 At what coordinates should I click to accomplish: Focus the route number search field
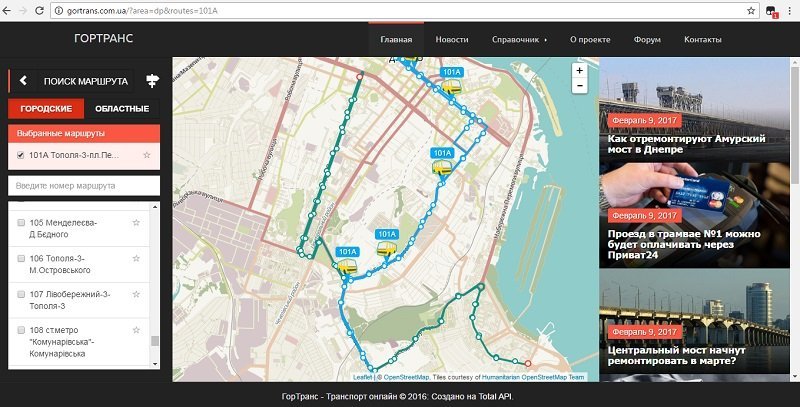[84, 186]
